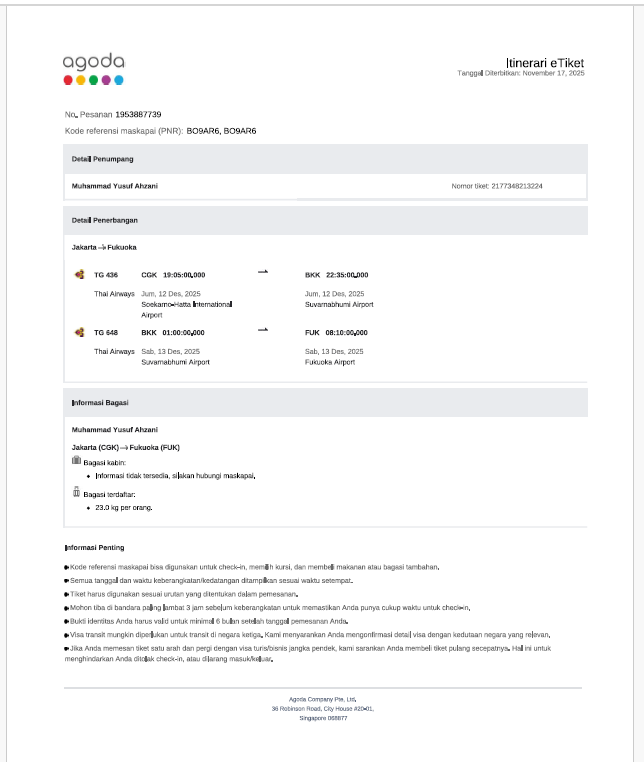Click the Detail Penerbangan section header

point(104,219)
